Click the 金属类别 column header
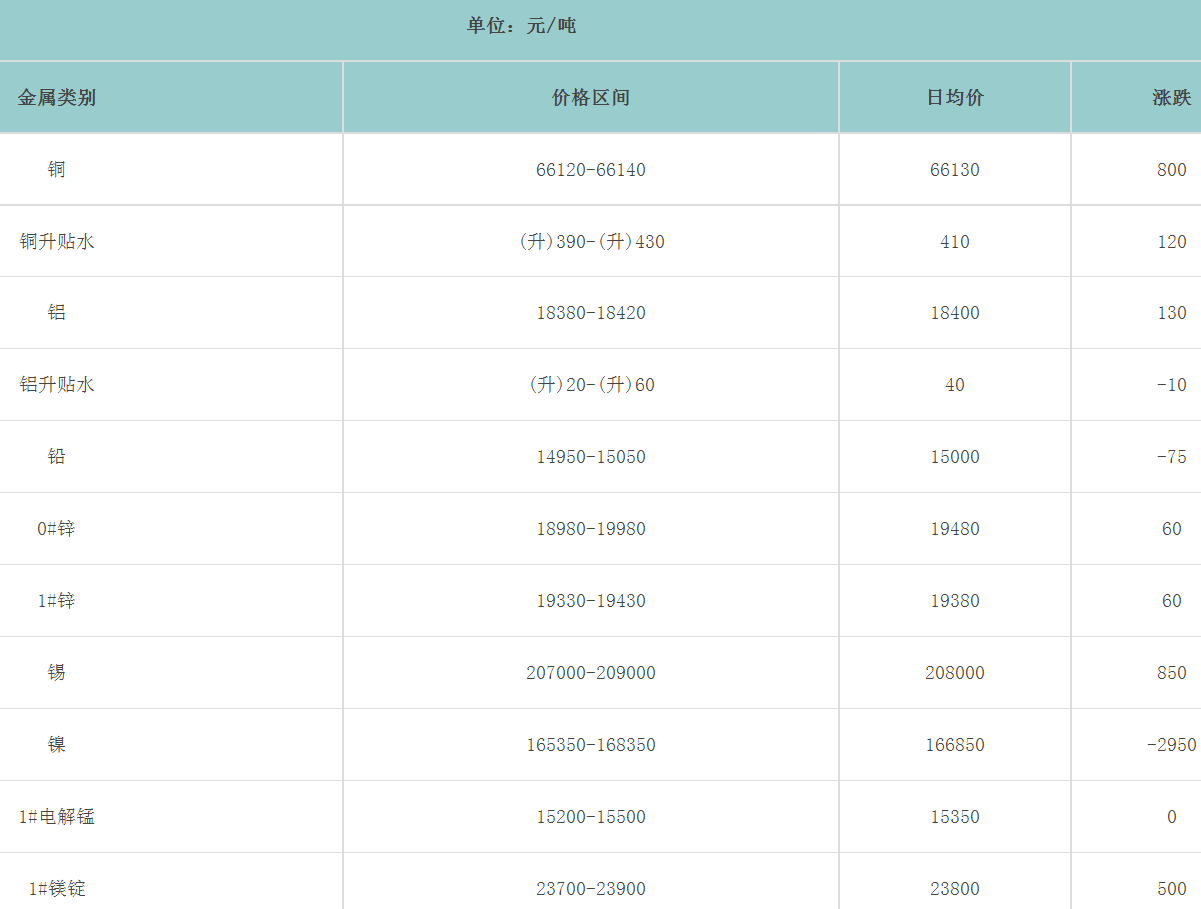The width and height of the screenshot is (1201, 909). tap(57, 98)
